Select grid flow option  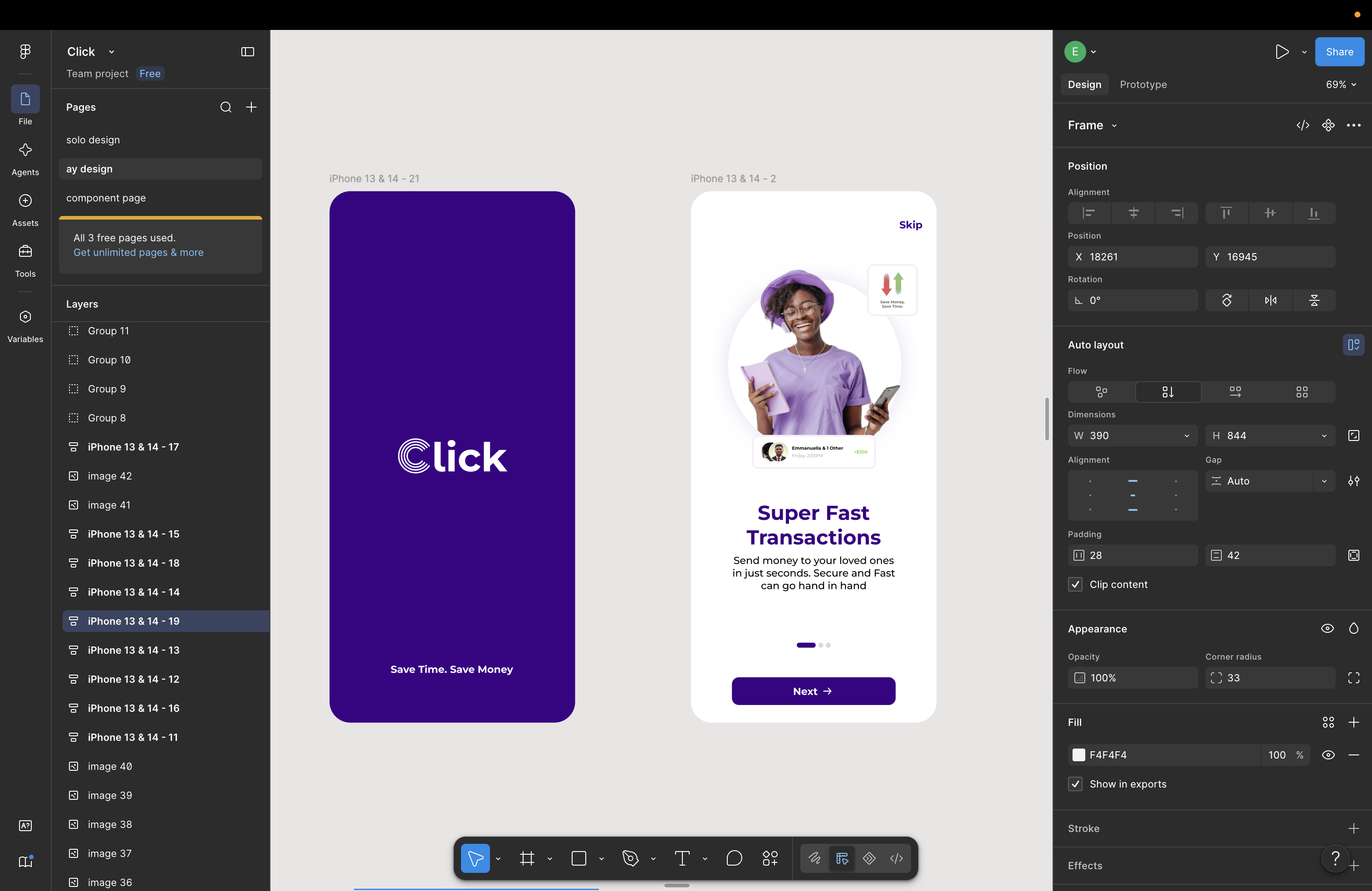click(x=1302, y=392)
